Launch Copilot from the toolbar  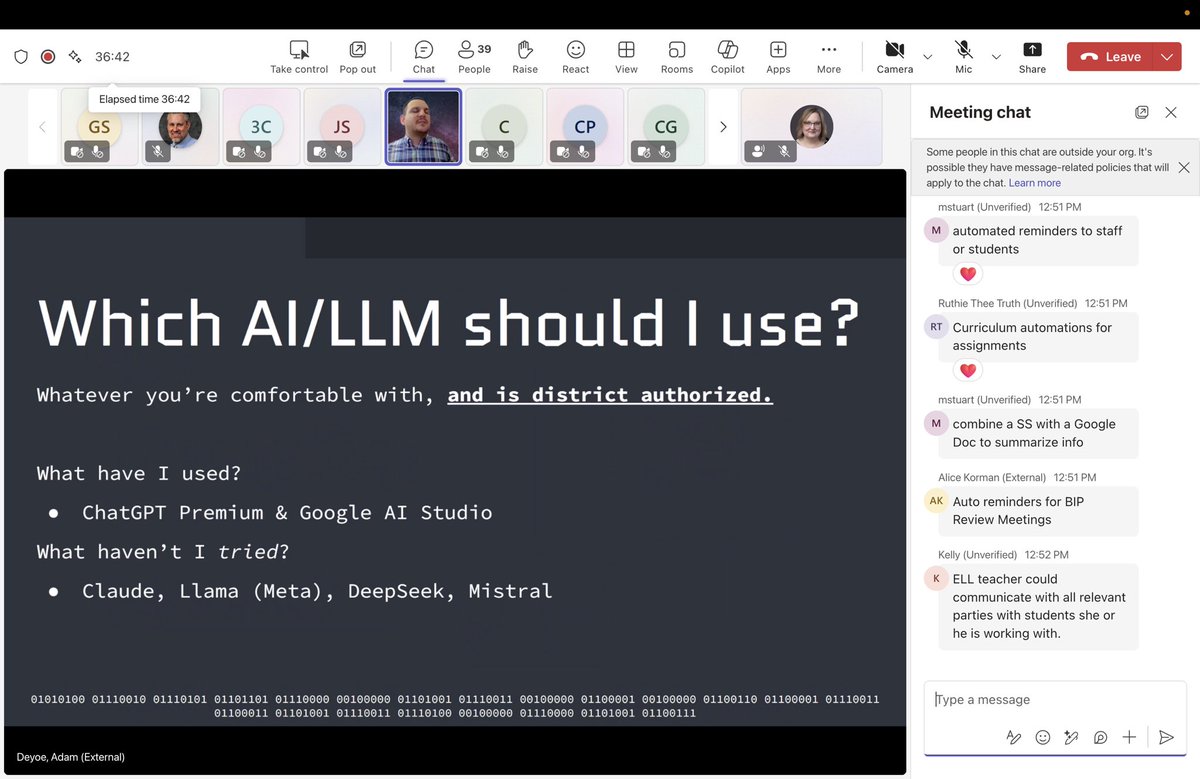point(728,57)
